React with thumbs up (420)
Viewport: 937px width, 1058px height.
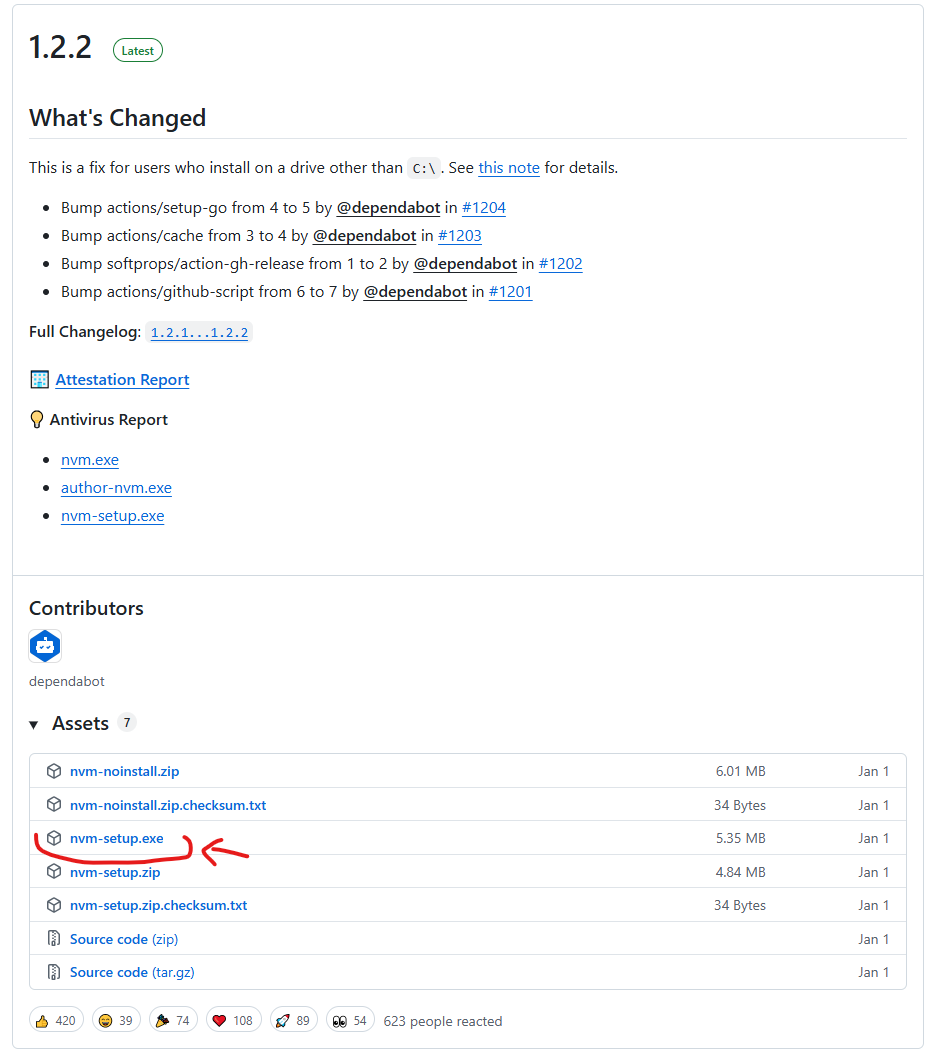56,1020
